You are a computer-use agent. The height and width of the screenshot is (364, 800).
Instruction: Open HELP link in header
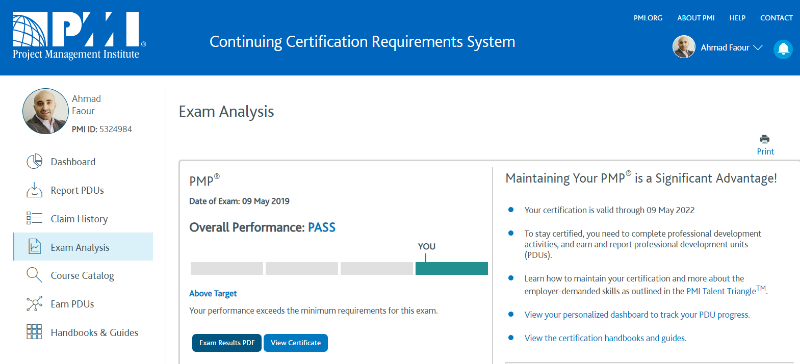(737, 18)
